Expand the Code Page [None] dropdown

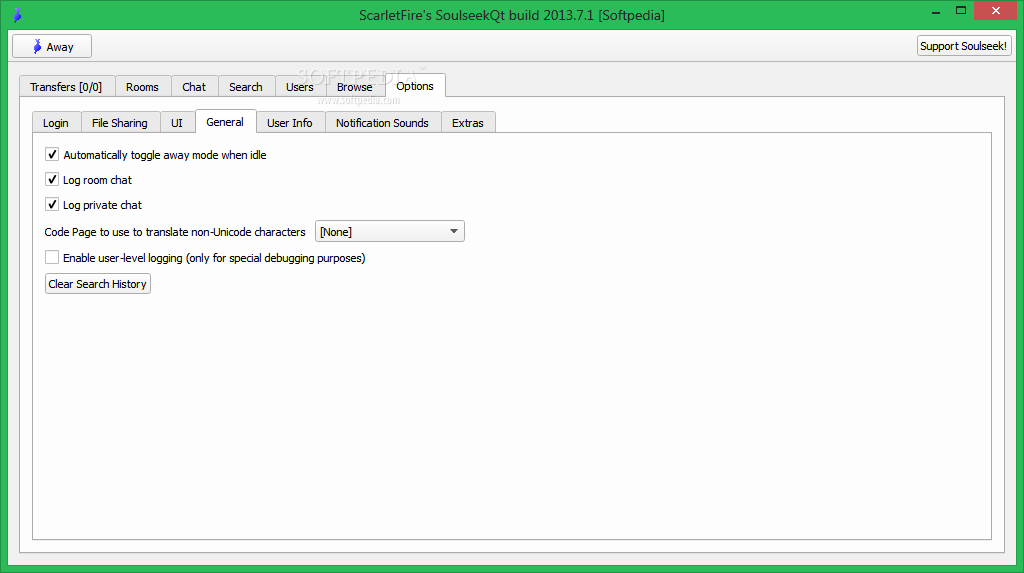390,231
